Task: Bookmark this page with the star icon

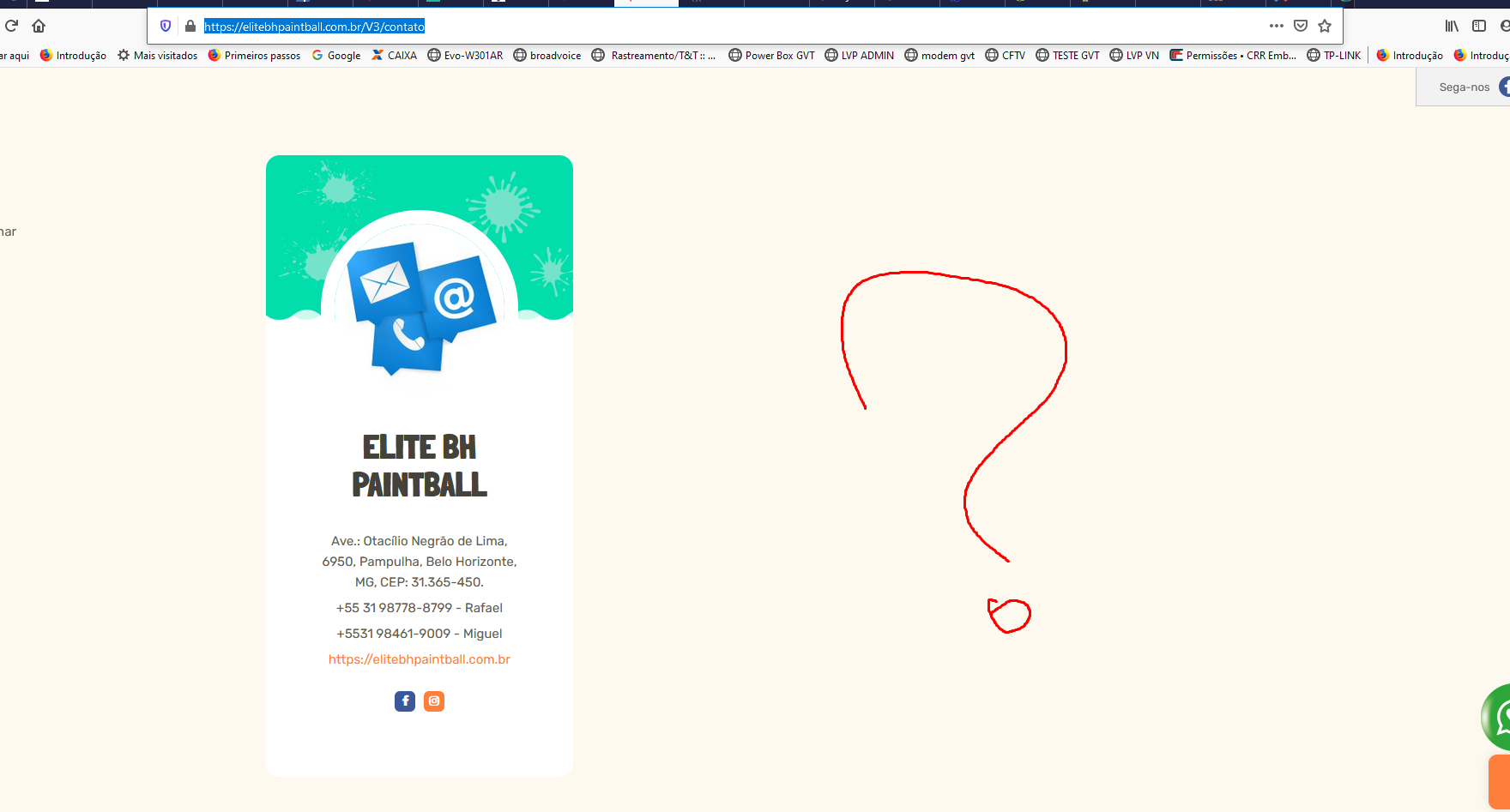Action: click(1325, 26)
